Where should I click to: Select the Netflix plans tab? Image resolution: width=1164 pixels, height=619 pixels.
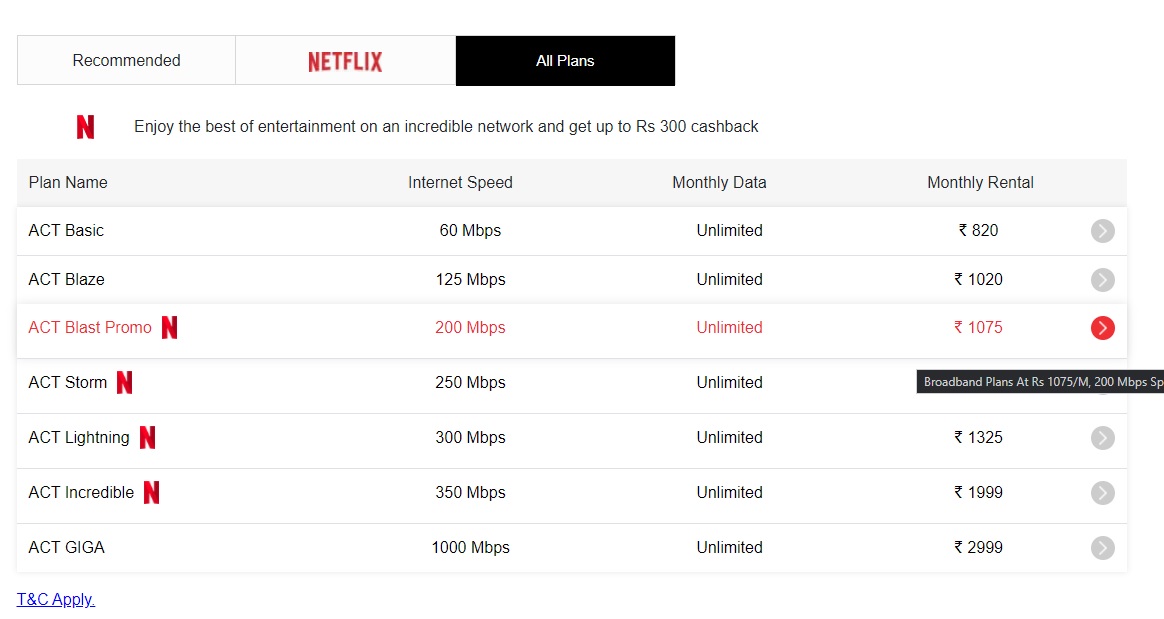click(345, 61)
